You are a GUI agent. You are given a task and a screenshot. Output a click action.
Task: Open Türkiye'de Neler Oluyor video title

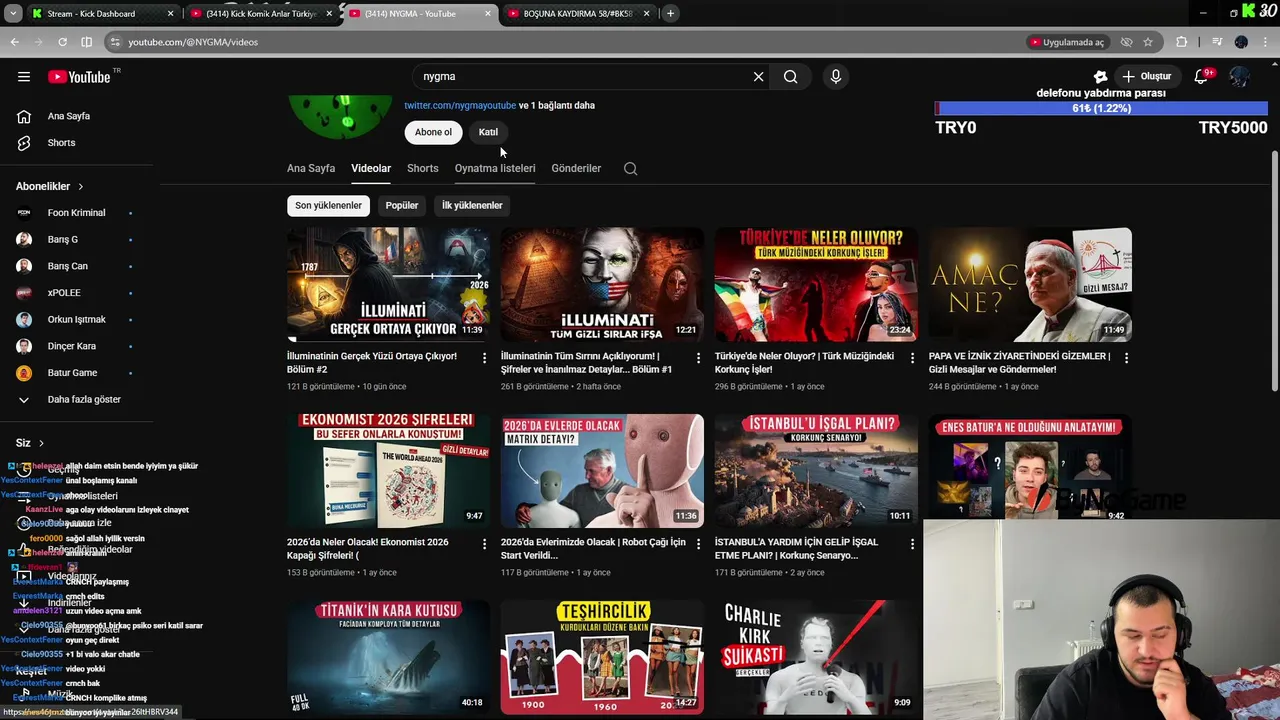coord(804,362)
